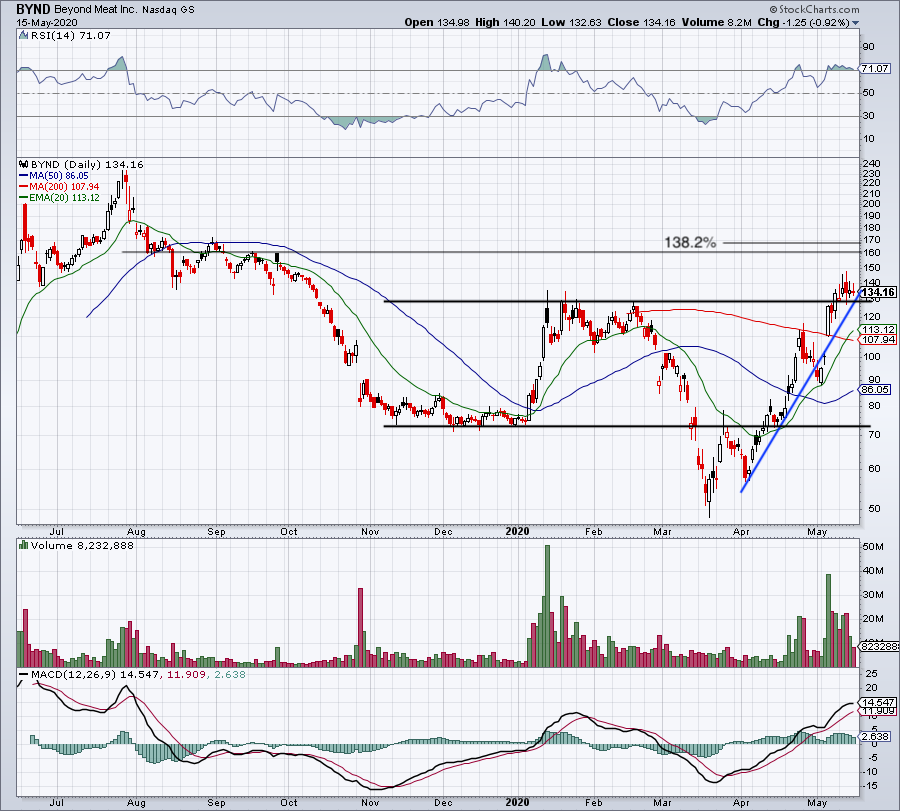Click the MACD(12,26,9) indicator label
The height and width of the screenshot is (811, 900).
[73, 674]
